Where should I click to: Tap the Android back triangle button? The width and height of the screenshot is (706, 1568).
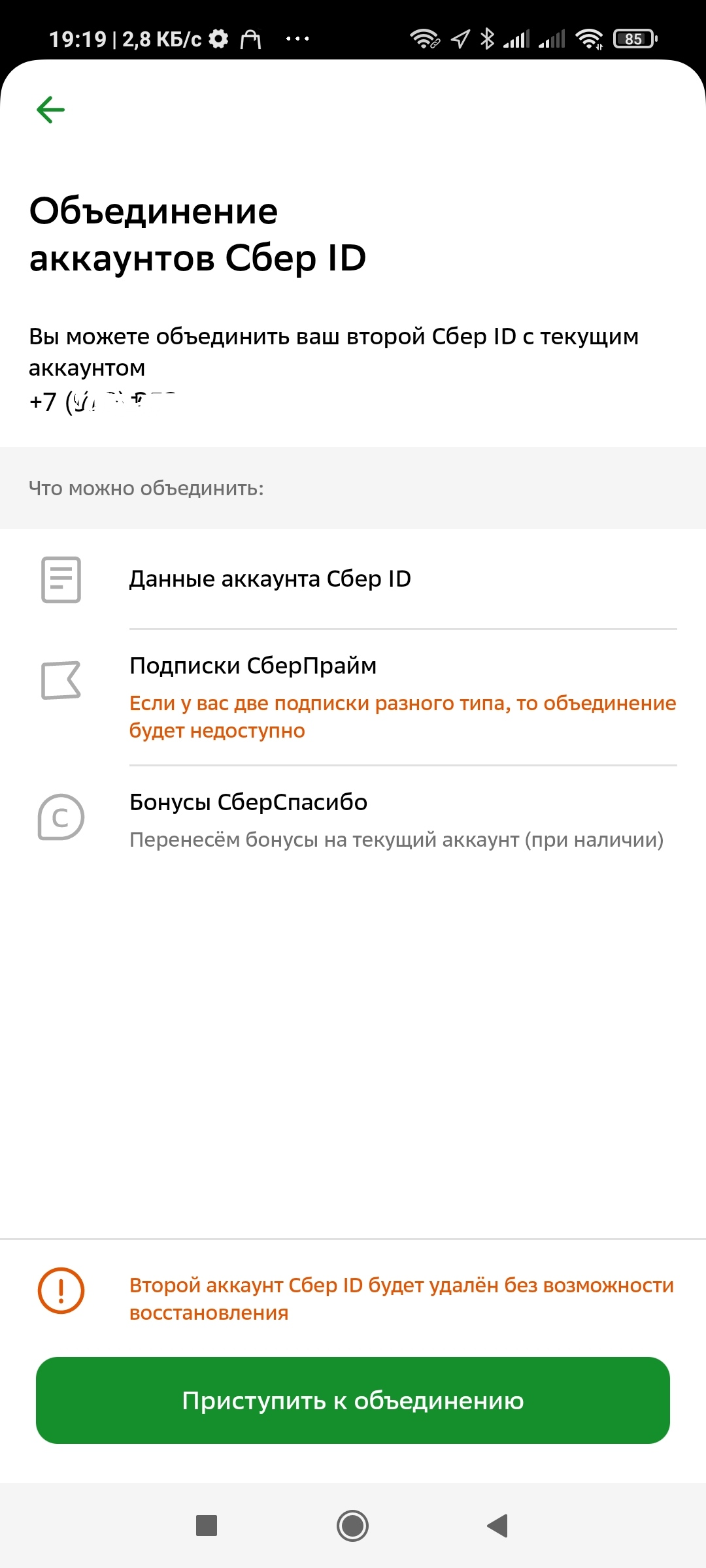point(497,1526)
